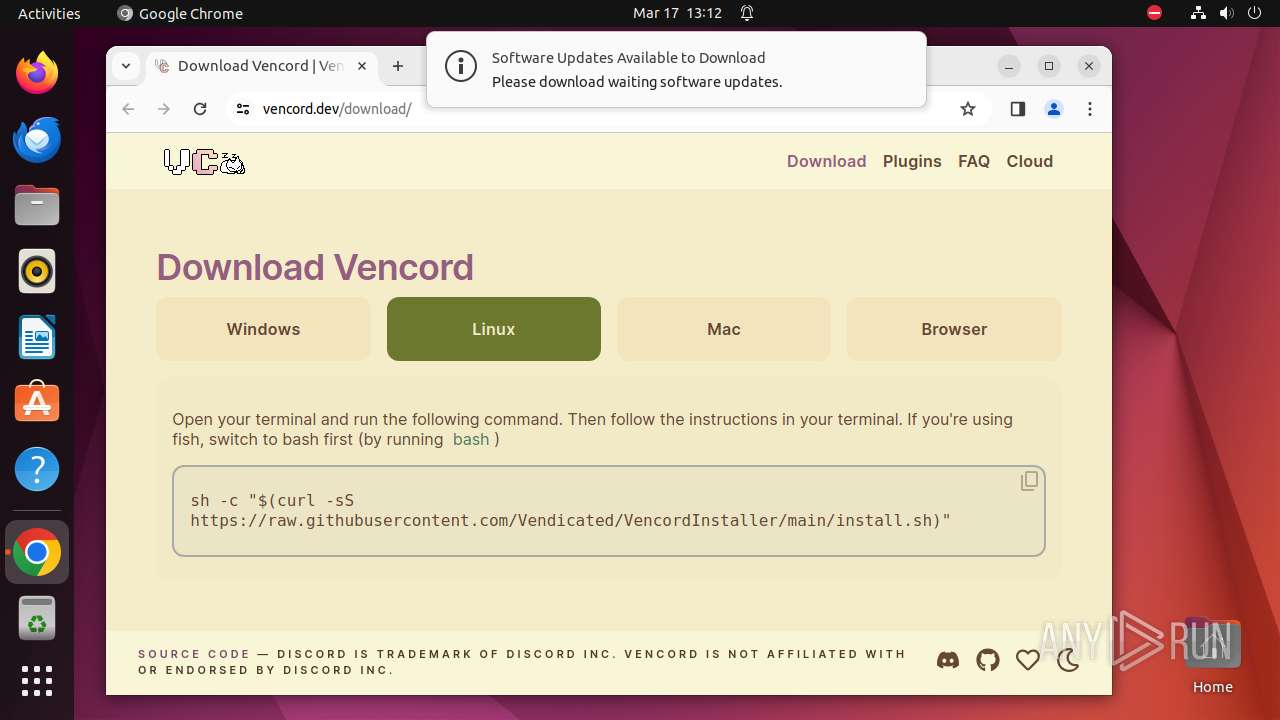The image size is (1280, 720).
Task: Expand the Chrome tab search dropdown
Action: point(125,66)
